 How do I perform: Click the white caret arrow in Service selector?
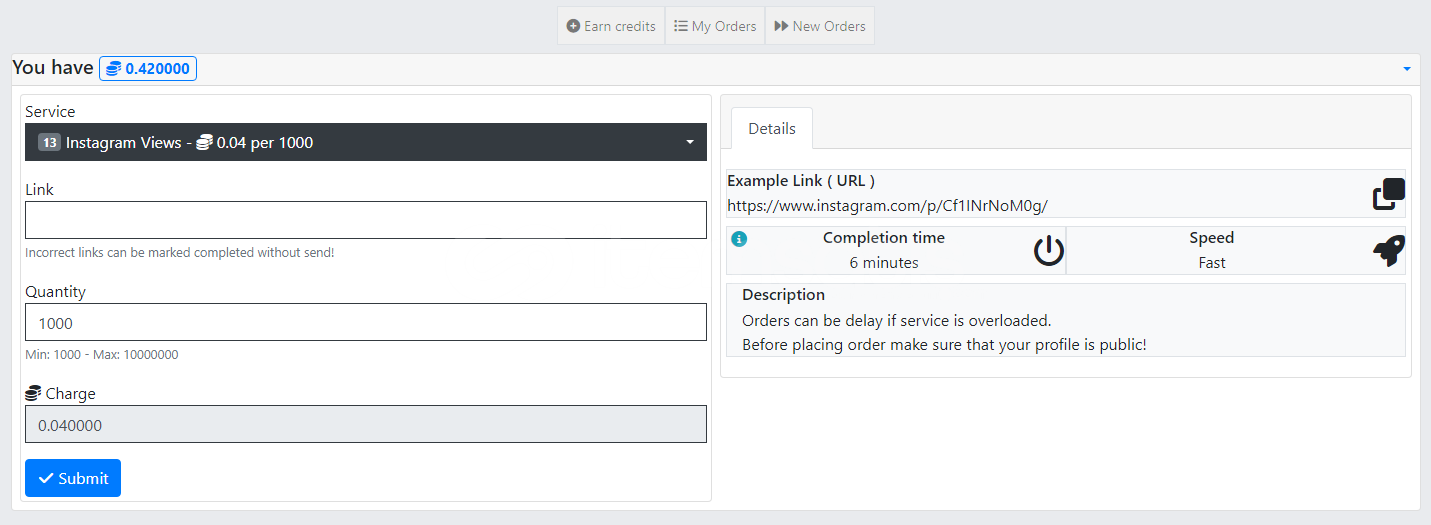click(x=689, y=143)
